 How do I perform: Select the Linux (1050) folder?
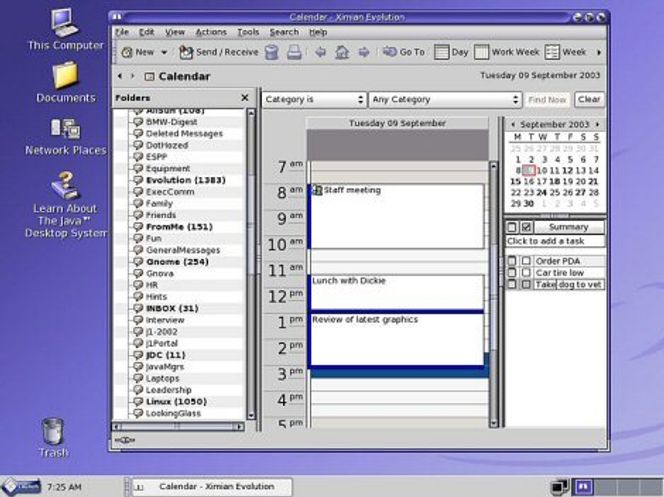click(176, 402)
